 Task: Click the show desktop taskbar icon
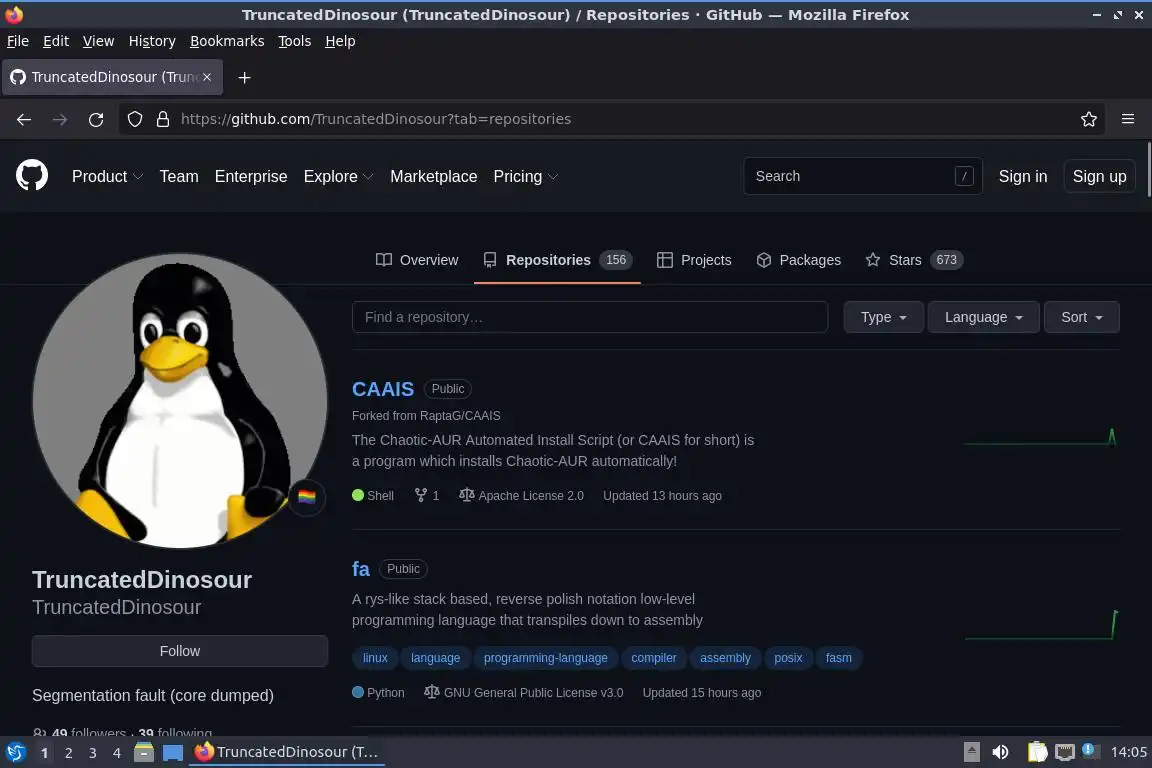coord(173,752)
